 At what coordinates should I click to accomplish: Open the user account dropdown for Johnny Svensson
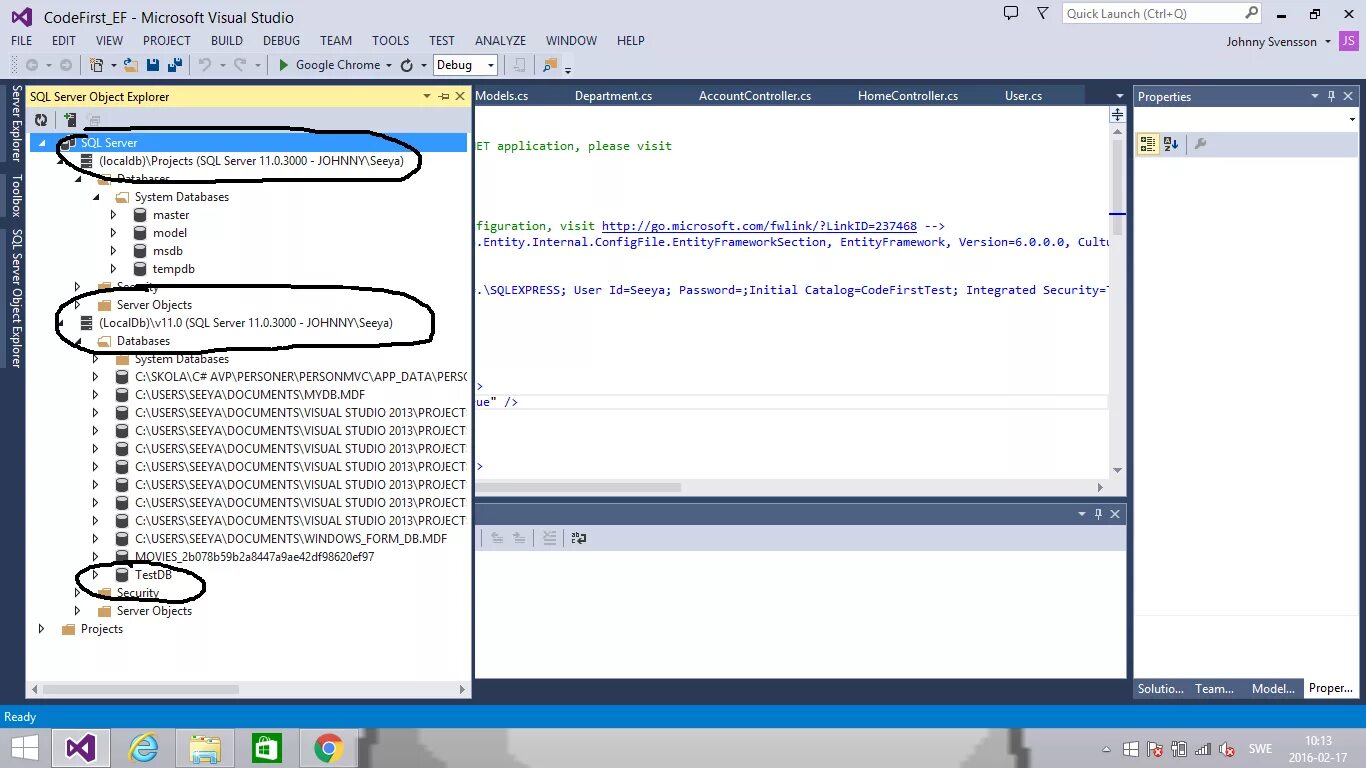point(1328,41)
